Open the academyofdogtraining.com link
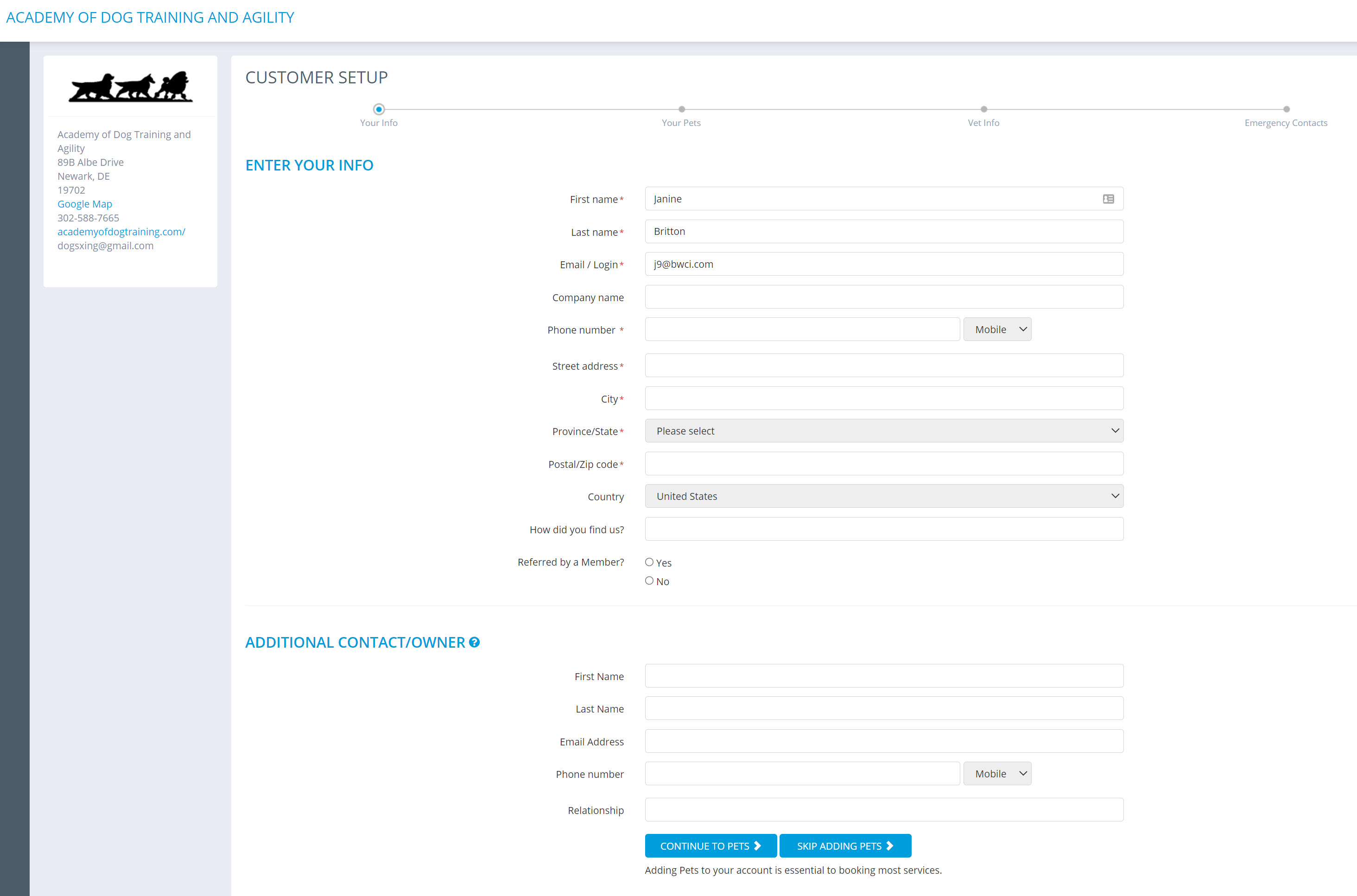1357x896 pixels. [121, 232]
